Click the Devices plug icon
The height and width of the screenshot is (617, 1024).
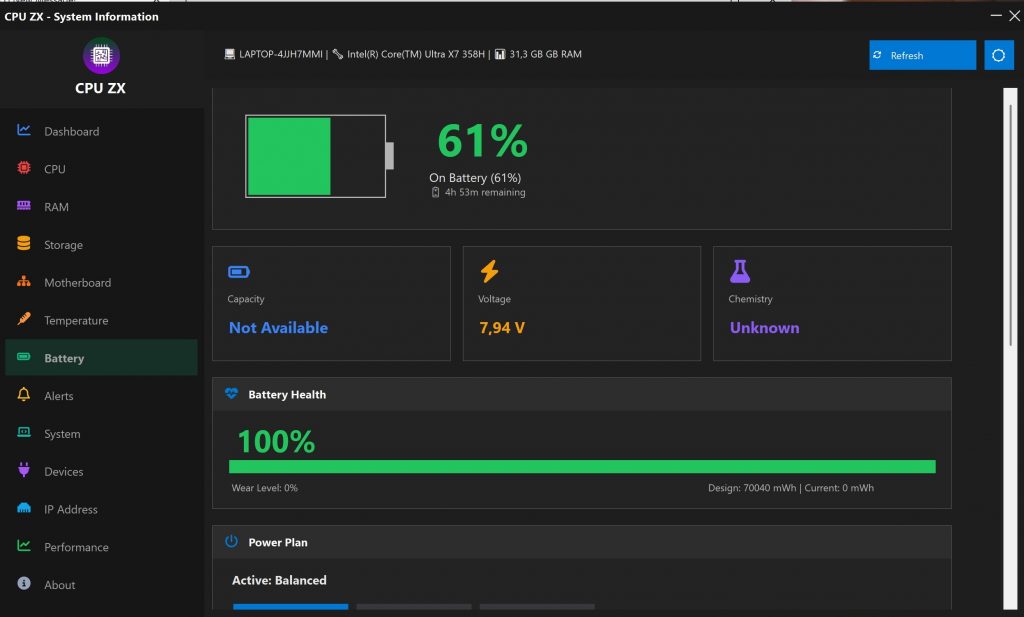pos(24,471)
